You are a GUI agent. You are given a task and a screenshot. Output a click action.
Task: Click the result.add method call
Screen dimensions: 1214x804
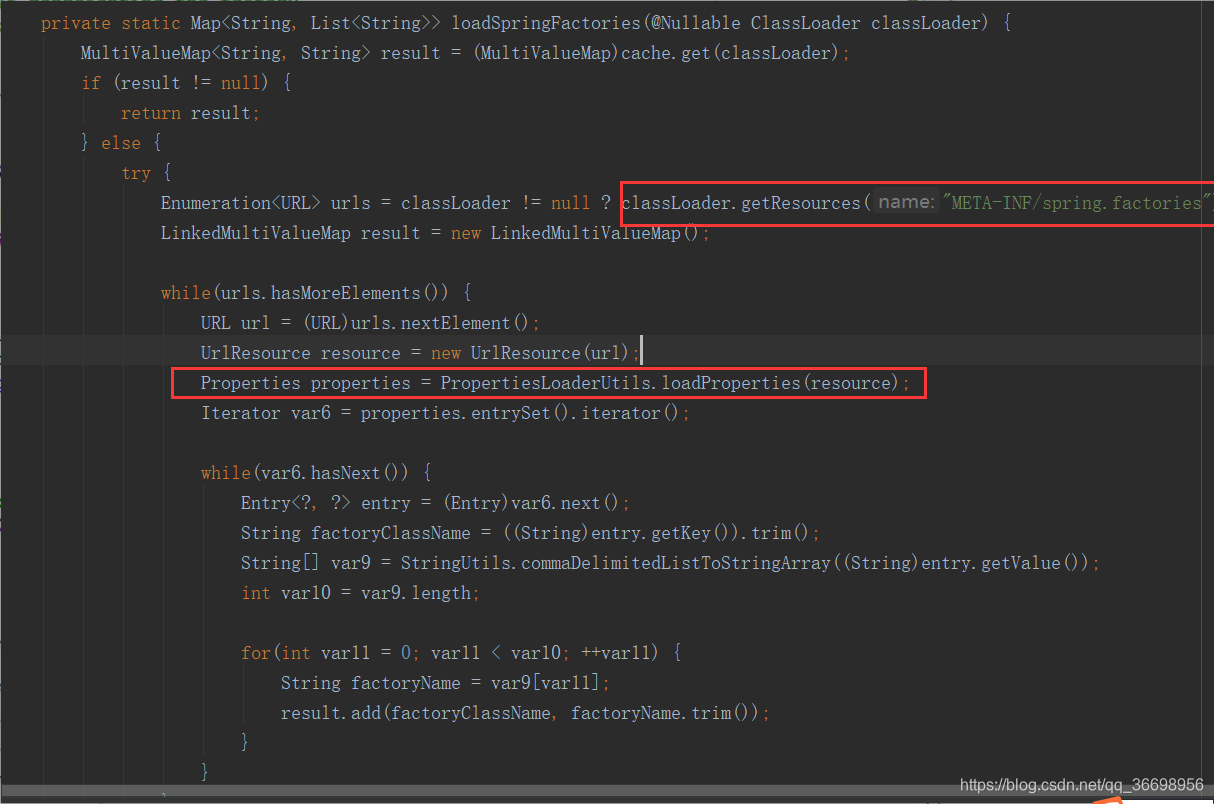331,713
